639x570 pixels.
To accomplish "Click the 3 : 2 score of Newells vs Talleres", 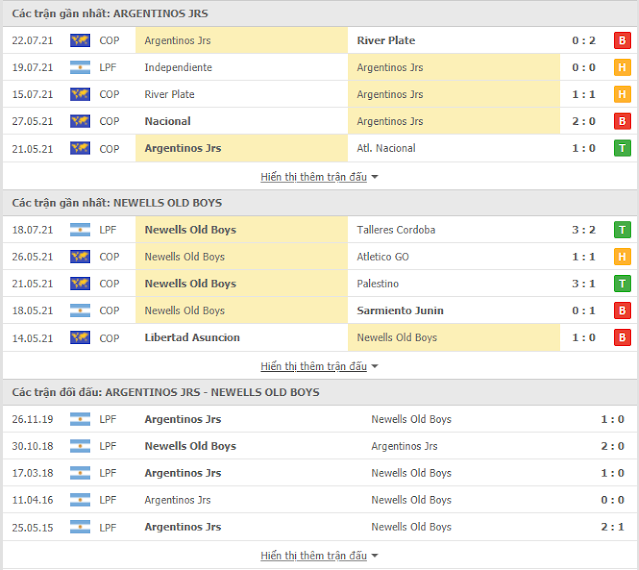I will pos(584,230).
